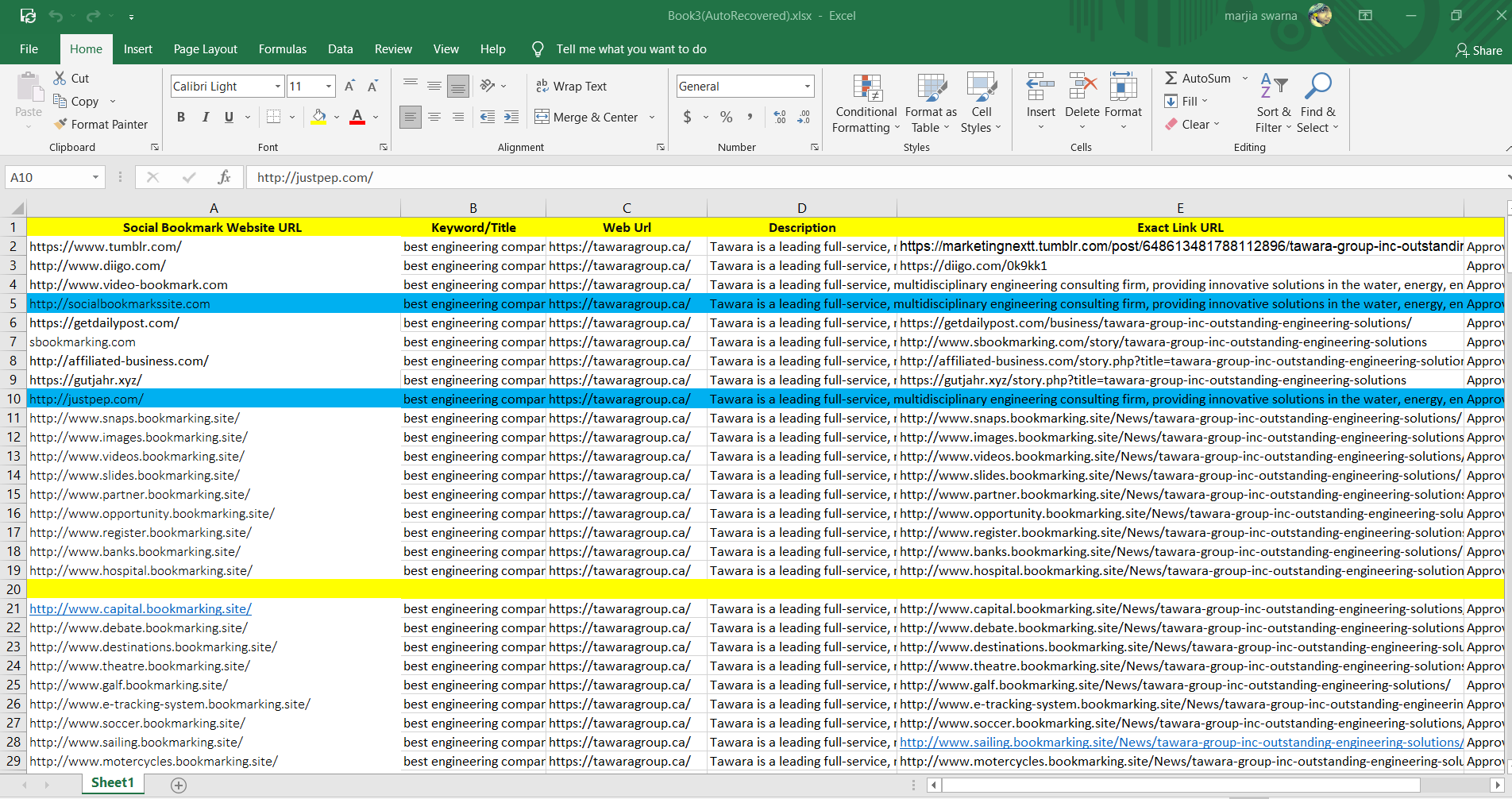This screenshot has height=799, width=1512.
Task: Switch to the Formulas ribbon tab
Action: pos(282,48)
